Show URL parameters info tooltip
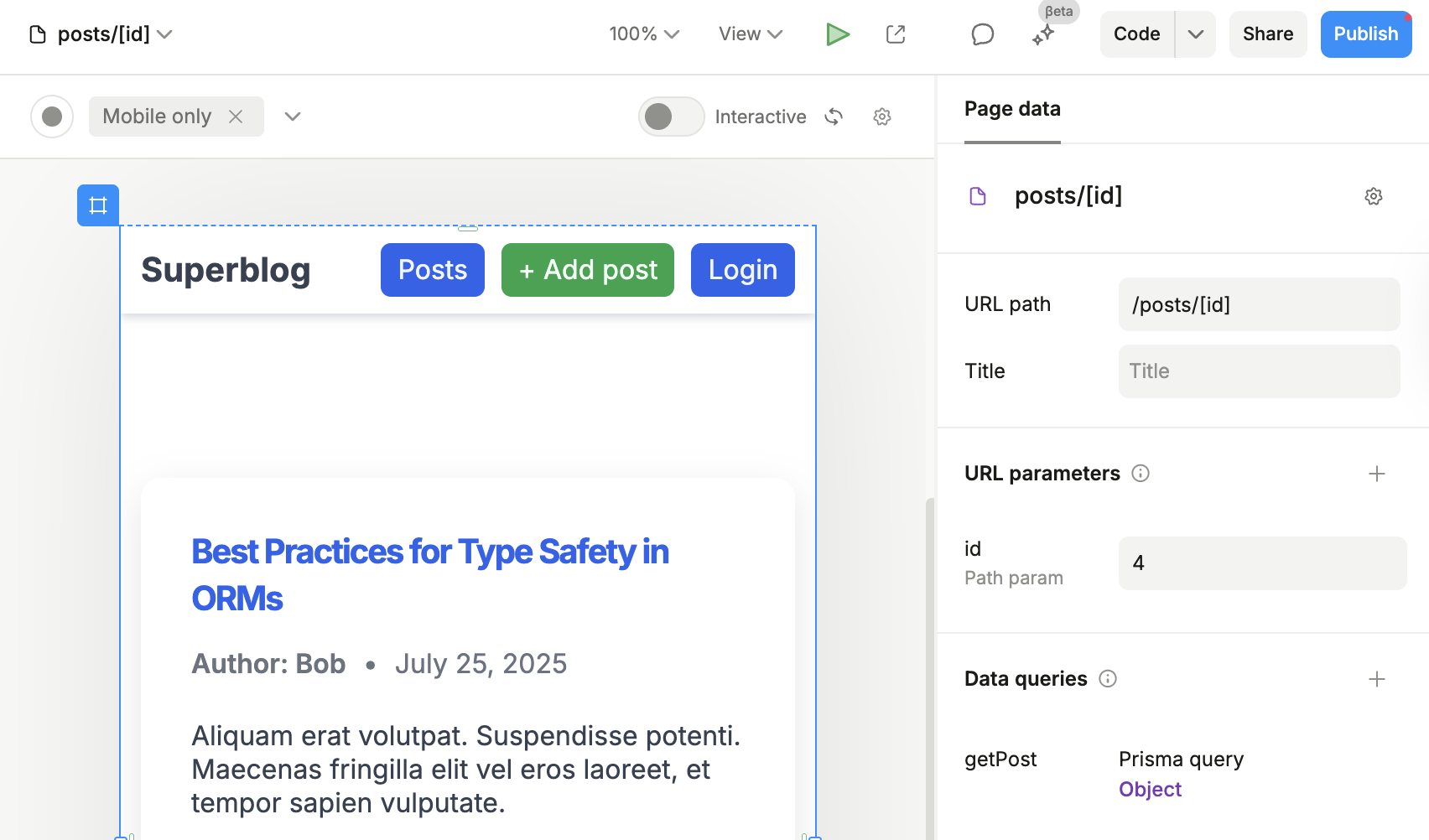The height and width of the screenshot is (840, 1429). pos(1141,474)
